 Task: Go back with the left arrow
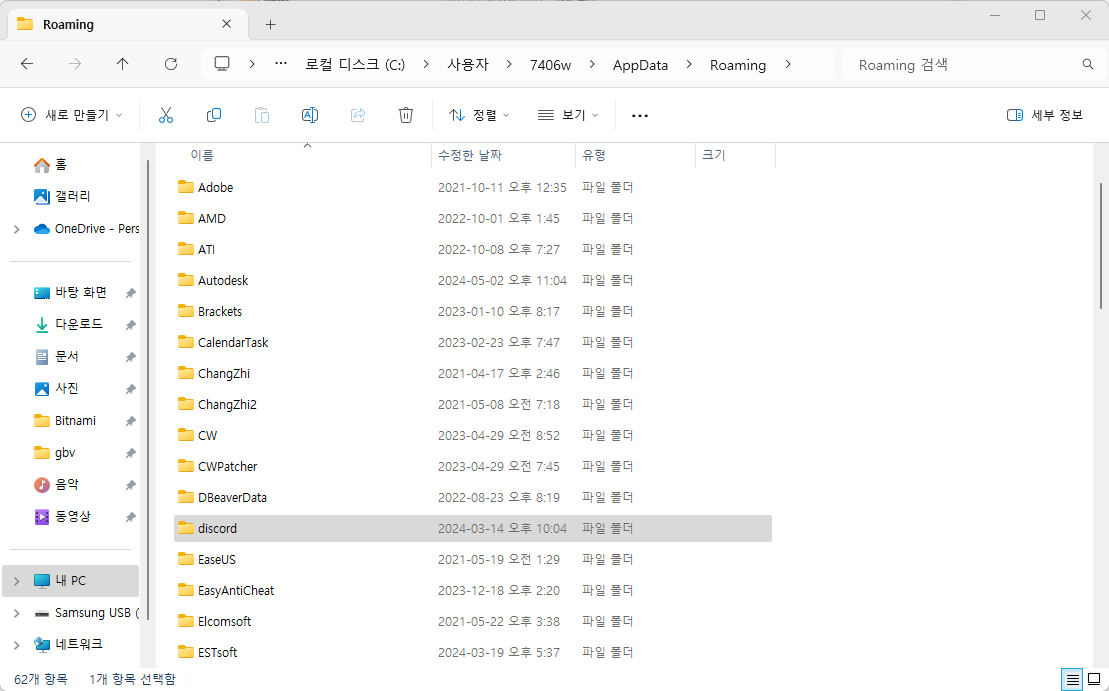pos(27,64)
